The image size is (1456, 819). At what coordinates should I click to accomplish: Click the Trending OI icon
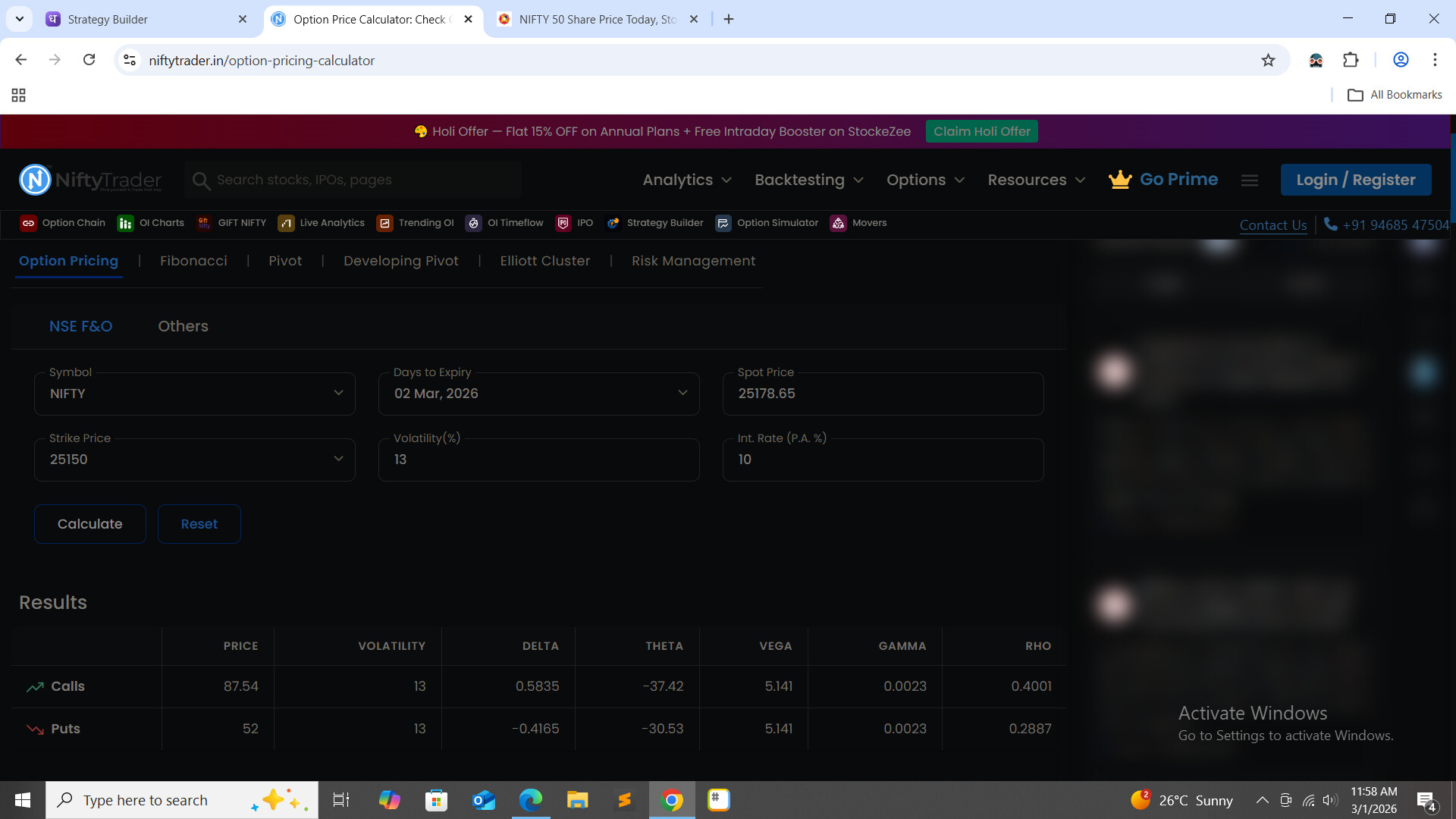(384, 223)
